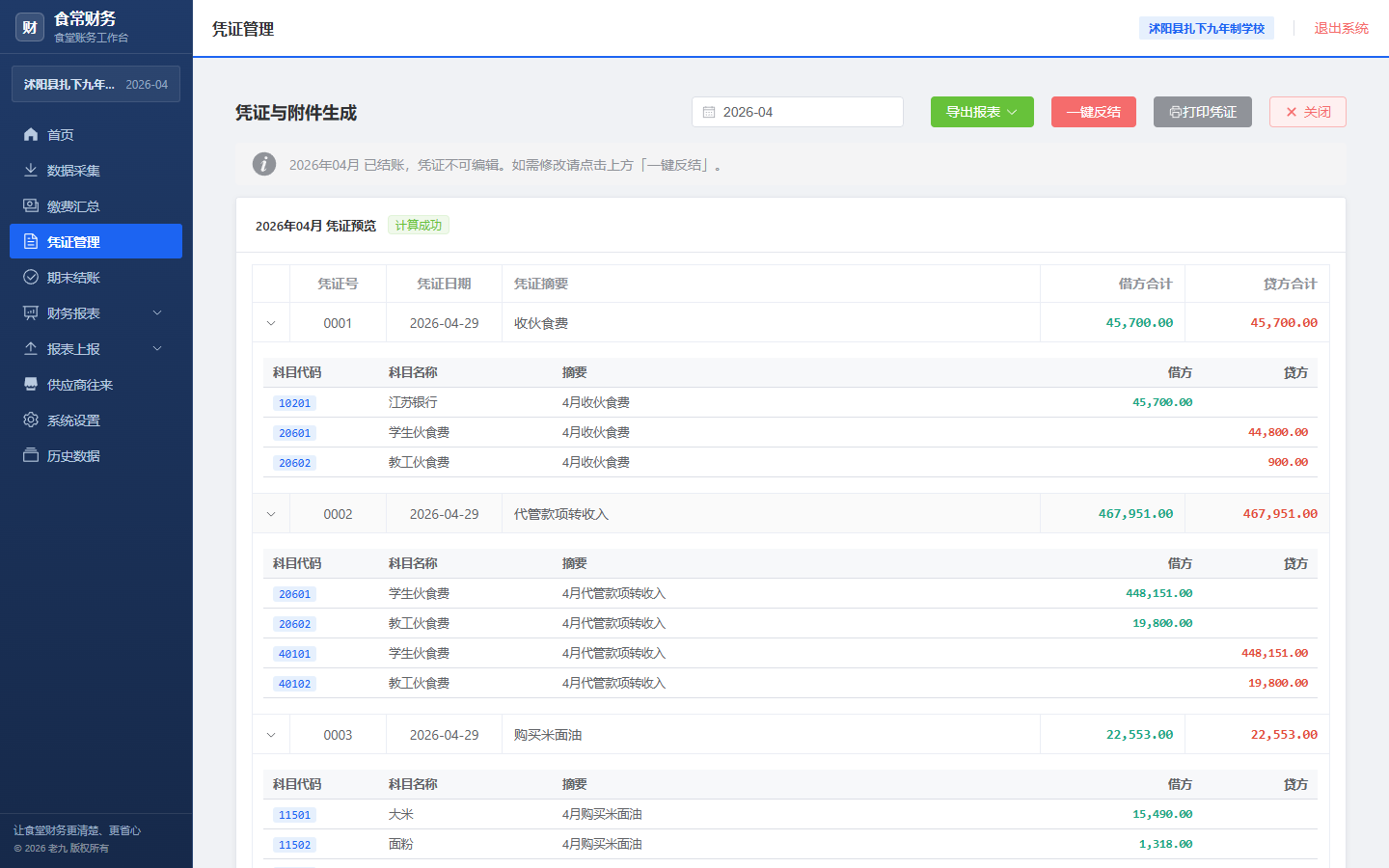Click the gear icon beside 系统设置
Screen dimensions: 1389x868
pyautogui.click(x=31, y=420)
